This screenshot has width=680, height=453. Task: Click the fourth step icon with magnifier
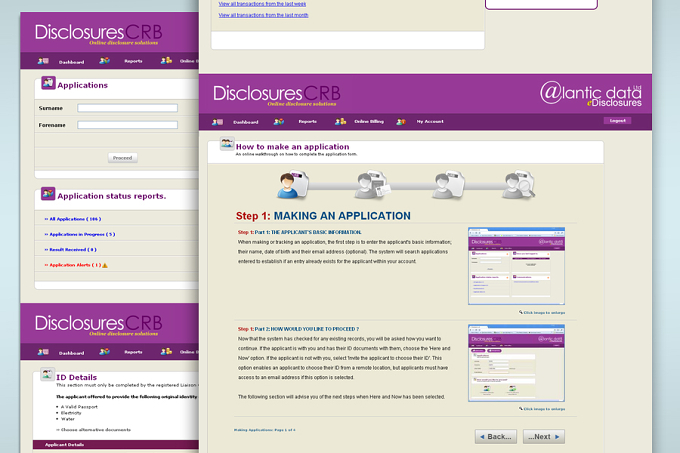point(518,185)
